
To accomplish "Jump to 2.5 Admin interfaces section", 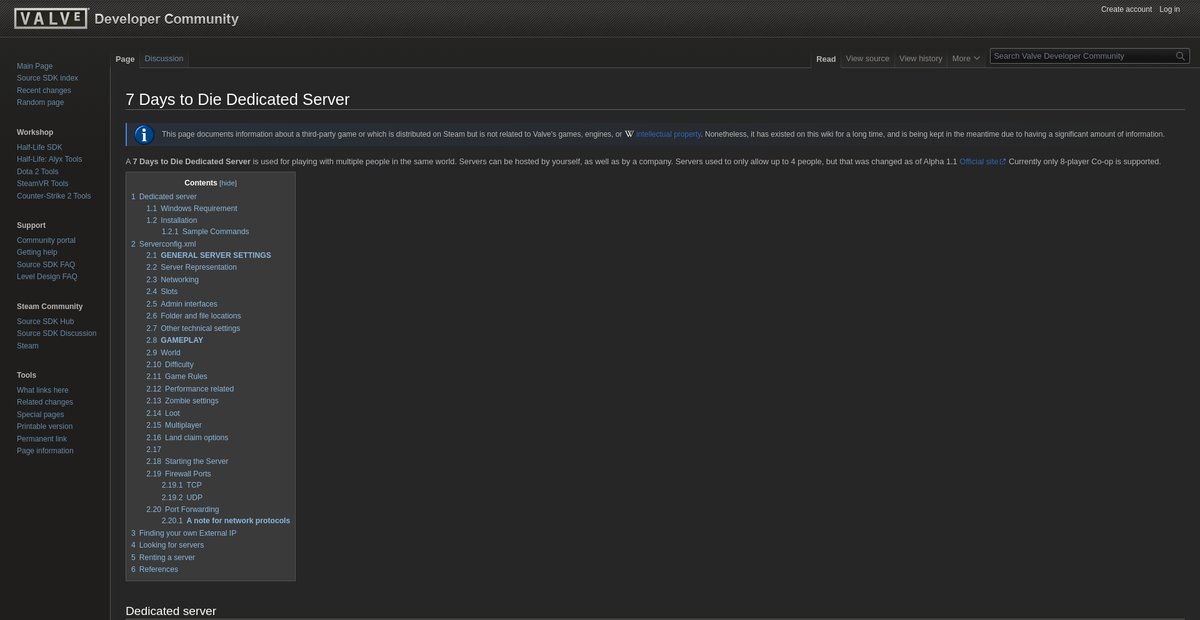I will point(182,304).
